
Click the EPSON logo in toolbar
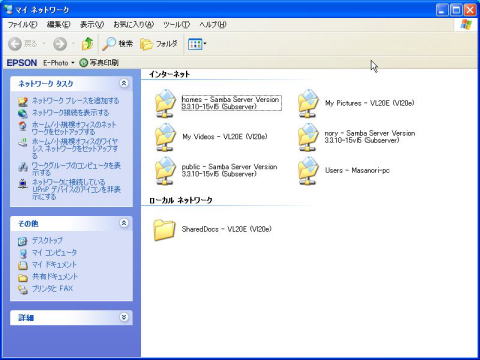coord(22,63)
